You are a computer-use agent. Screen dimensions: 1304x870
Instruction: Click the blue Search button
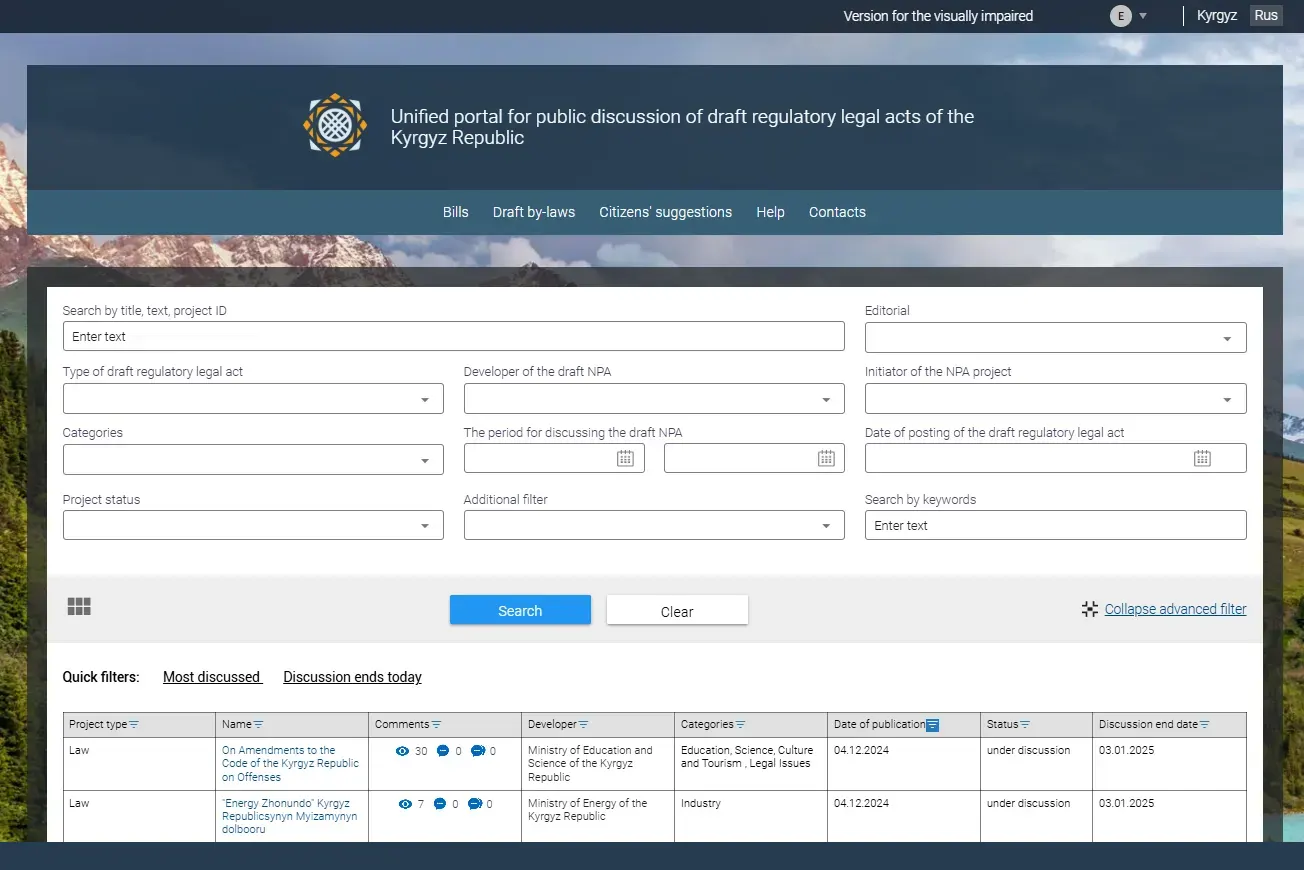click(520, 610)
